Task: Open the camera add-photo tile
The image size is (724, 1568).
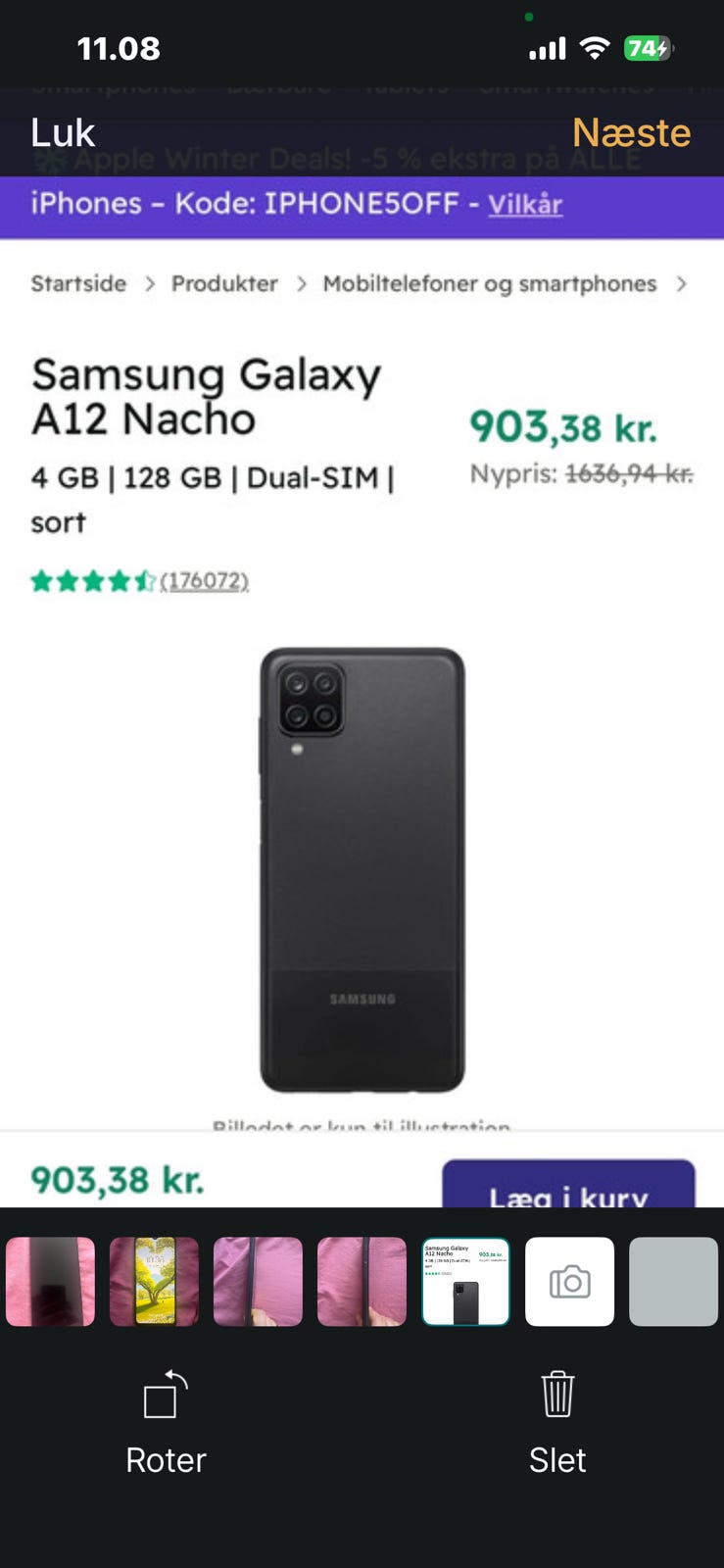Action: pyautogui.click(x=569, y=1282)
